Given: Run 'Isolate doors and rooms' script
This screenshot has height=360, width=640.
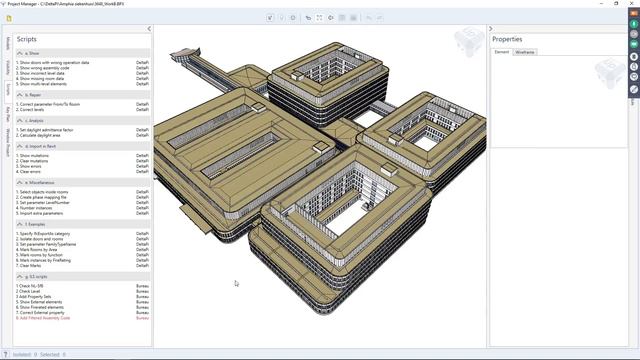Looking at the screenshot, I should click(39, 239).
